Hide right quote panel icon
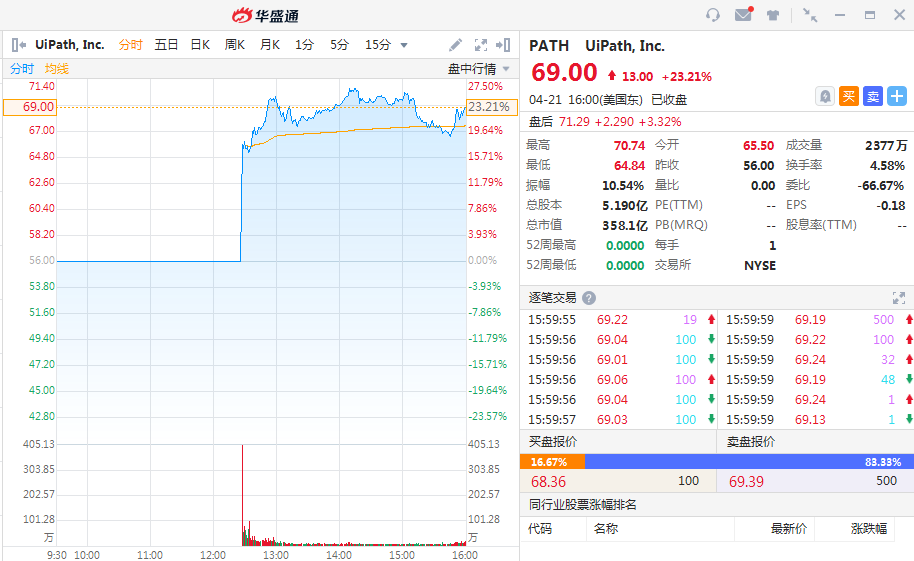Viewport: 914px width, 561px height. [503, 45]
